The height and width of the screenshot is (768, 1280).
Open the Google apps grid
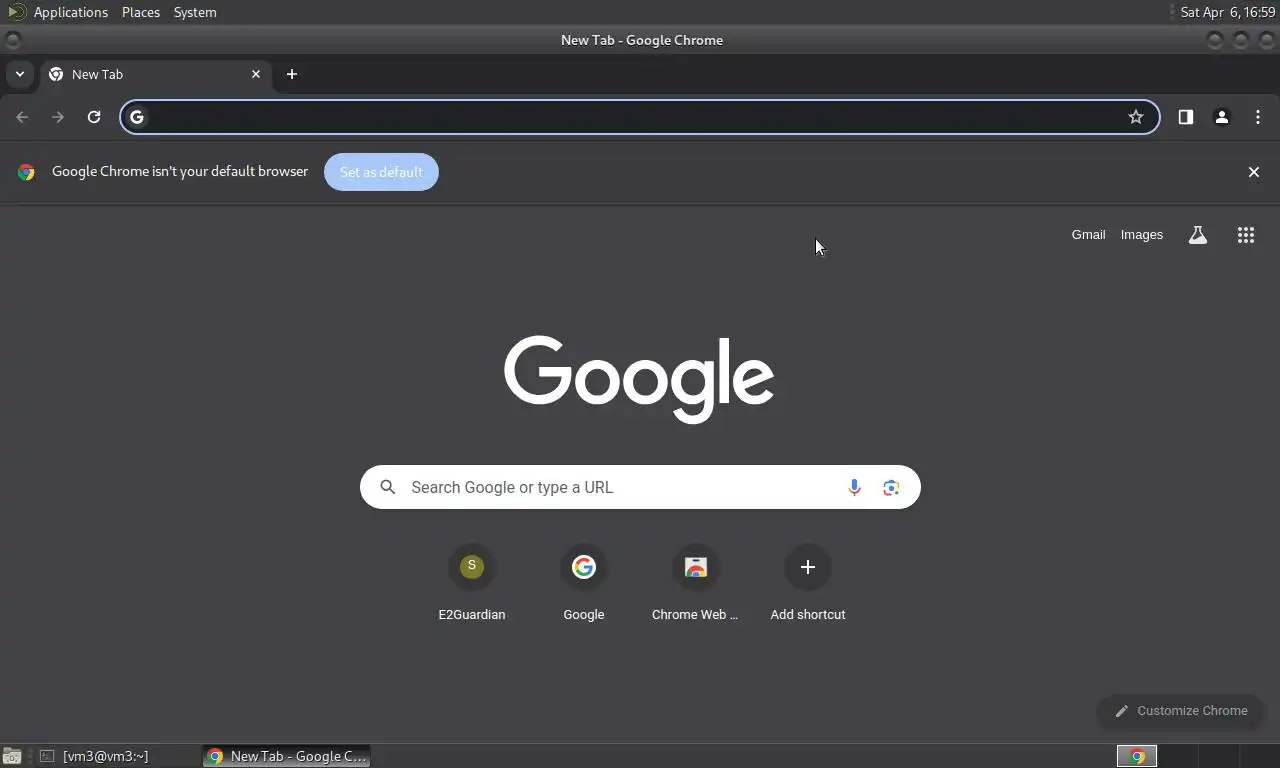coord(1246,235)
